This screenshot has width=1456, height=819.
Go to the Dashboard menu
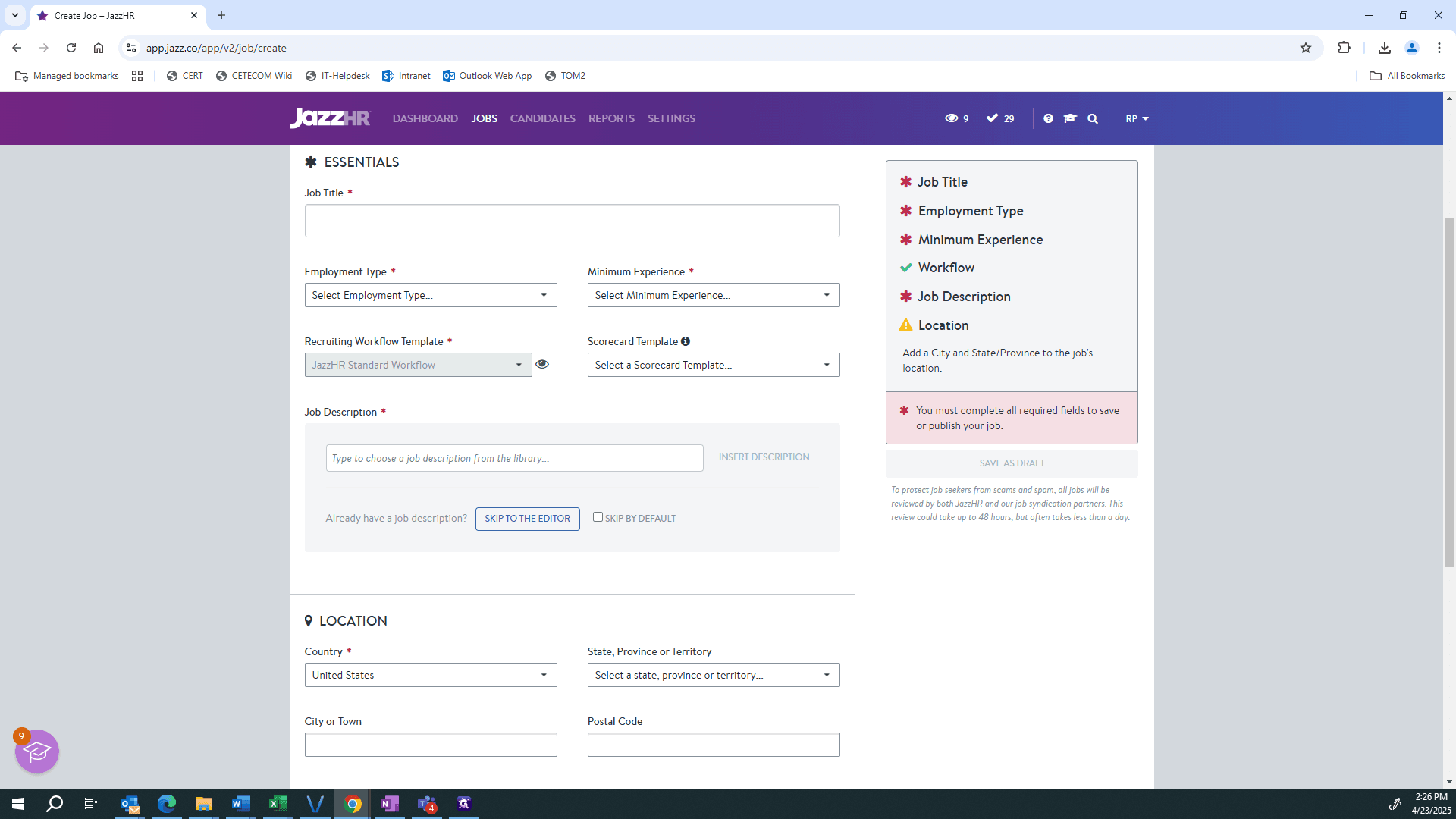(425, 118)
